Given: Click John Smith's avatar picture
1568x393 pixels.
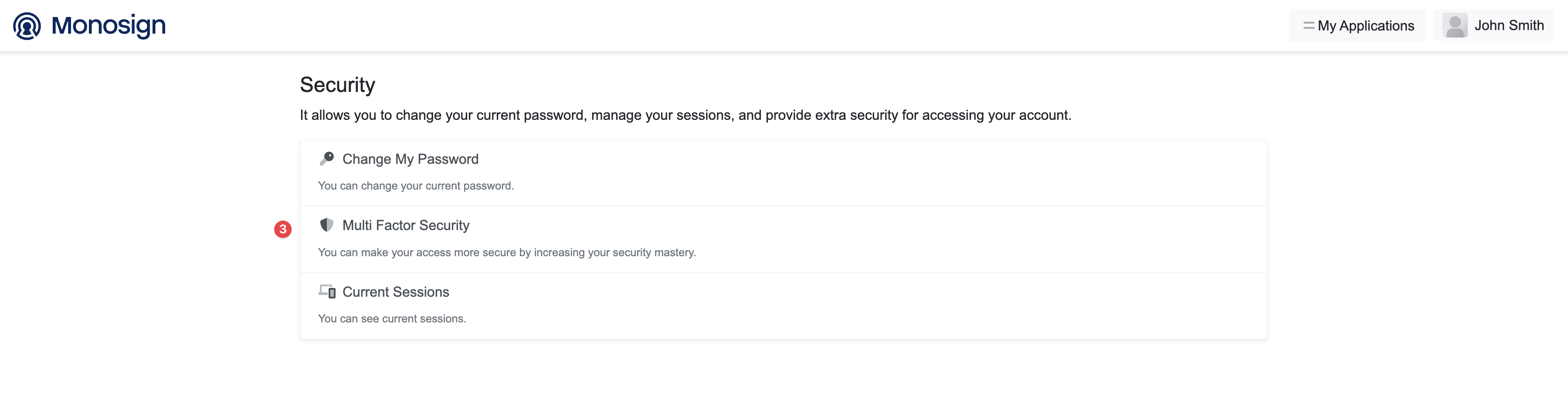Looking at the screenshot, I should pyautogui.click(x=1455, y=26).
